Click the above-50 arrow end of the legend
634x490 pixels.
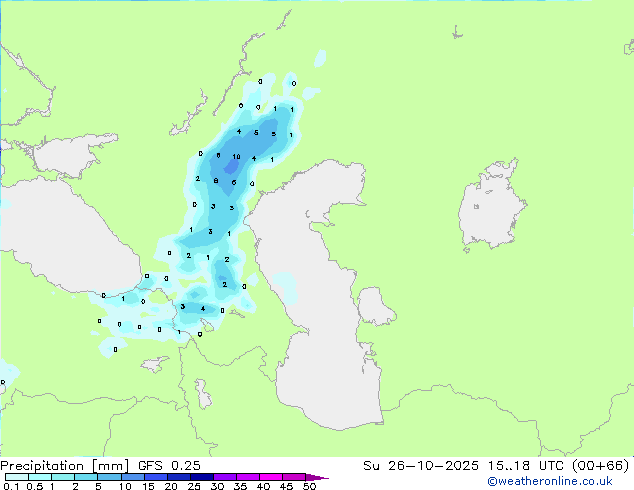point(317,477)
